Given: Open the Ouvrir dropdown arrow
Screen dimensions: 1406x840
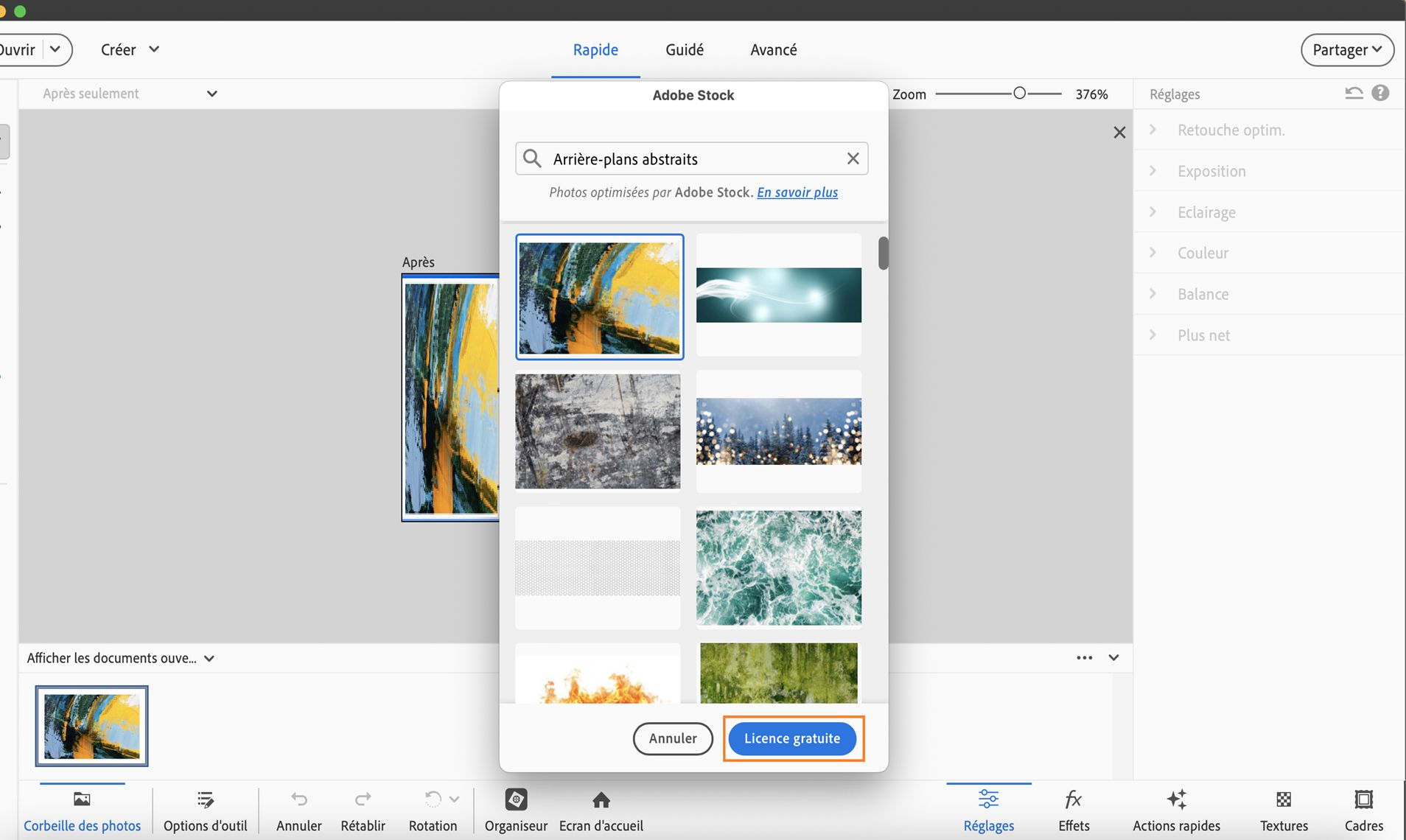Looking at the screenshot, I should (55, 49).
